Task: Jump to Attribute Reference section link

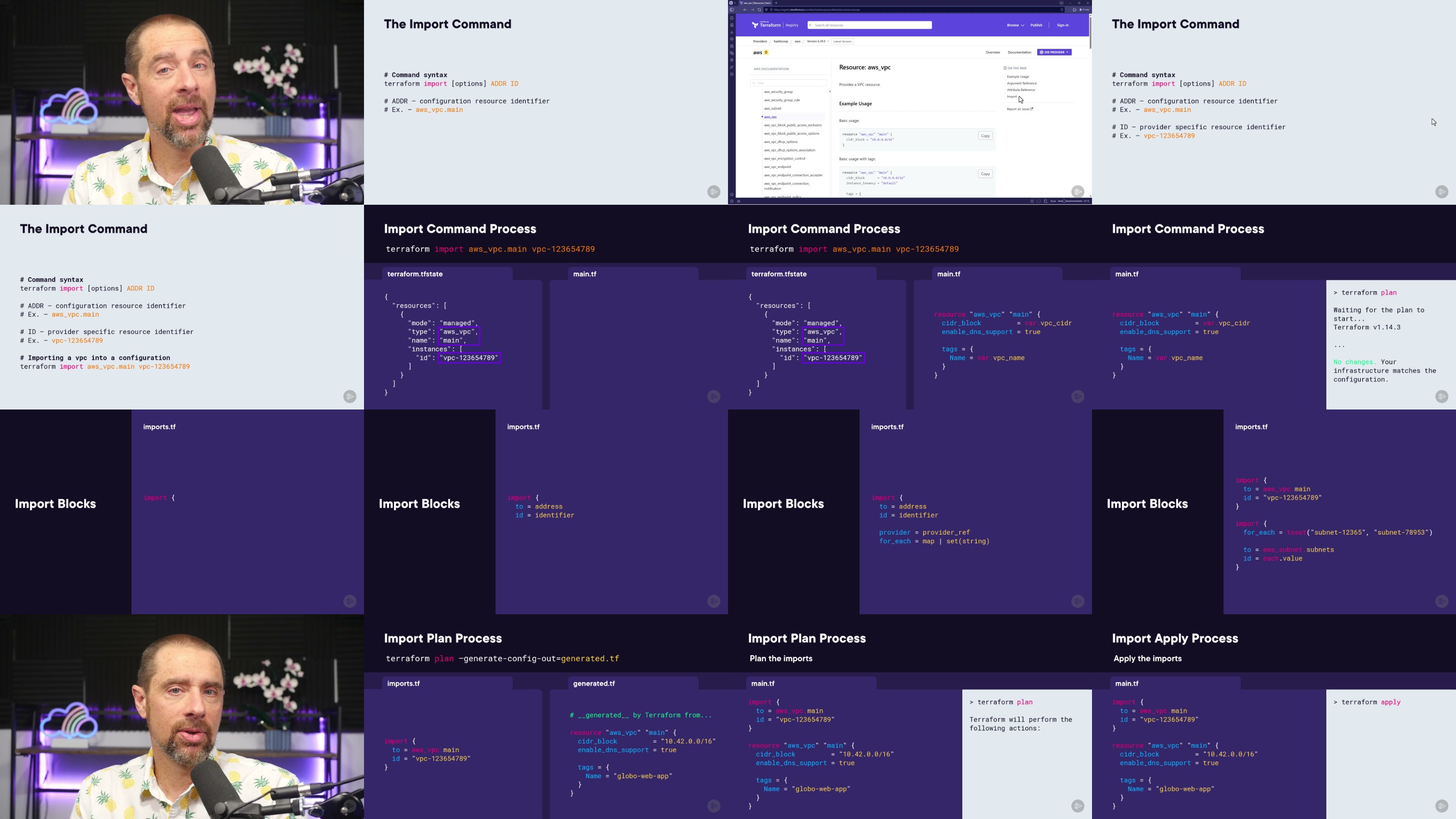Action: 1021,90
